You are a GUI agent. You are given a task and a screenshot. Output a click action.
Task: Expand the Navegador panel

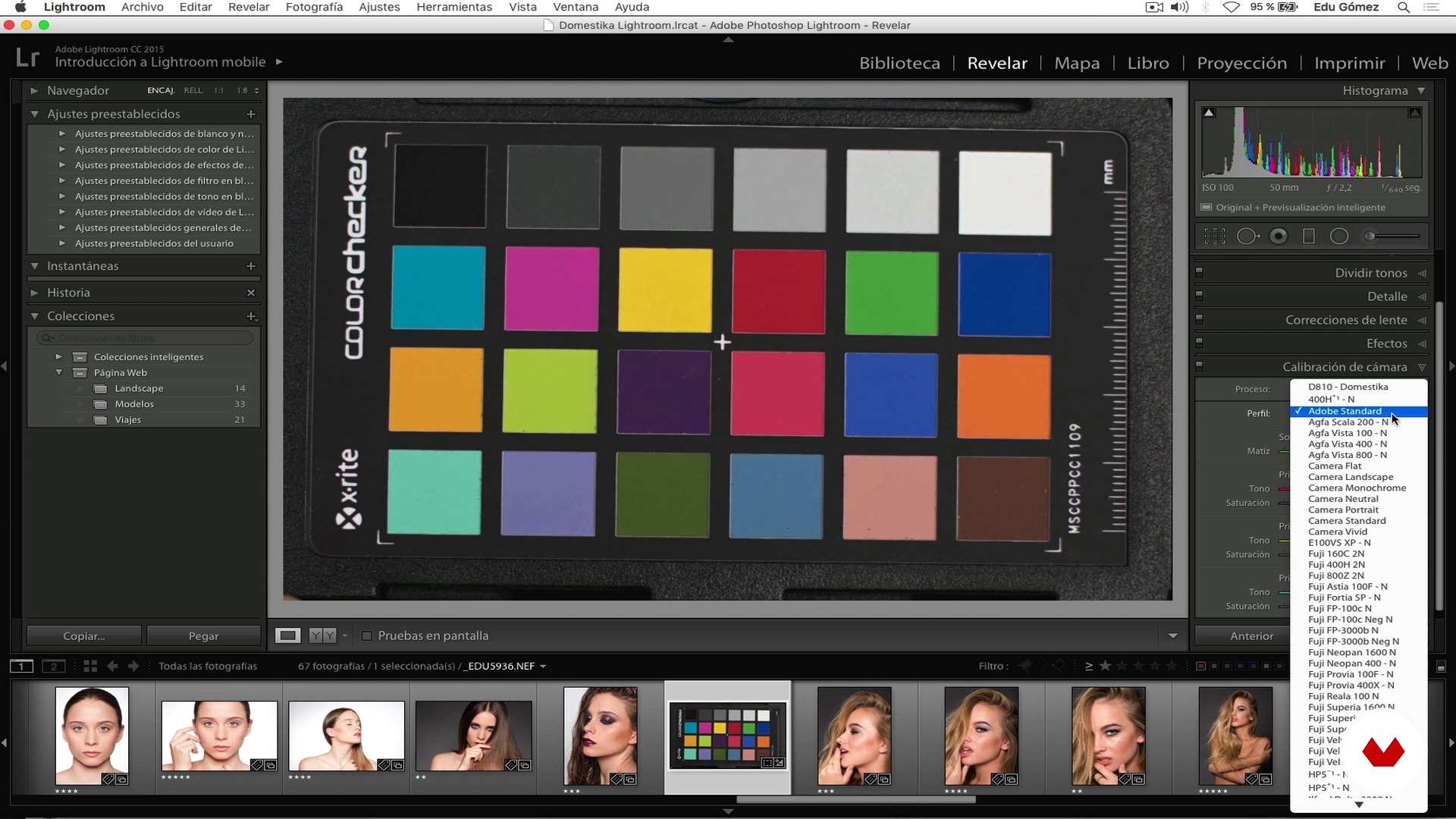pyautogui.click(x=34, y=90)
